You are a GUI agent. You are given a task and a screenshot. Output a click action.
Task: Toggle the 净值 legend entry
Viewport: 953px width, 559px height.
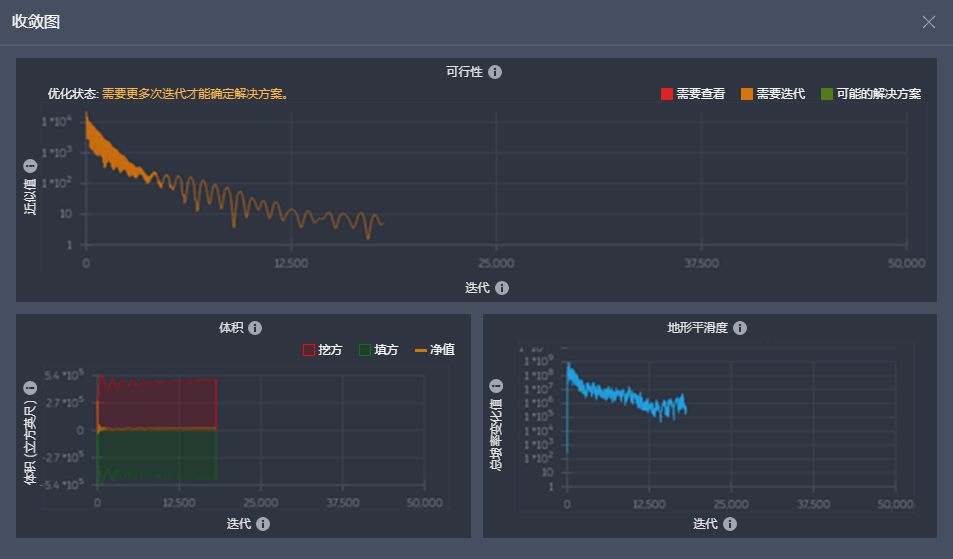click(435, 350)
